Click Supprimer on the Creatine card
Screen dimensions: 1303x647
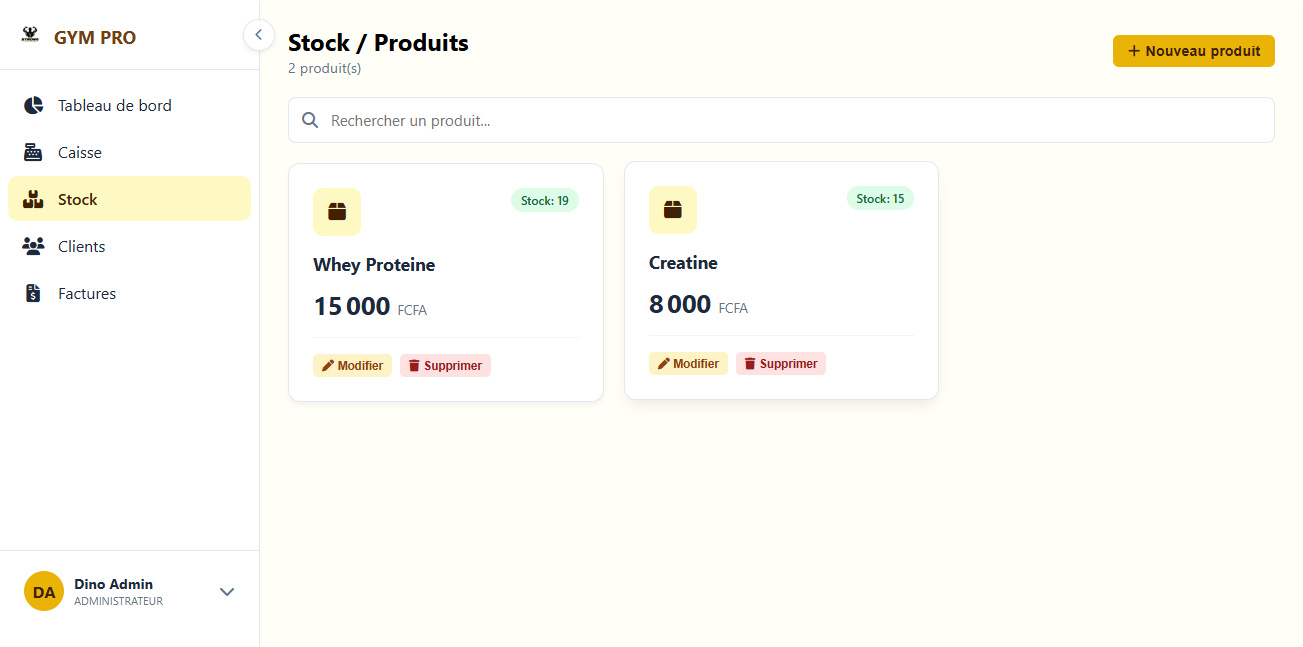click(x=781, y=364)
